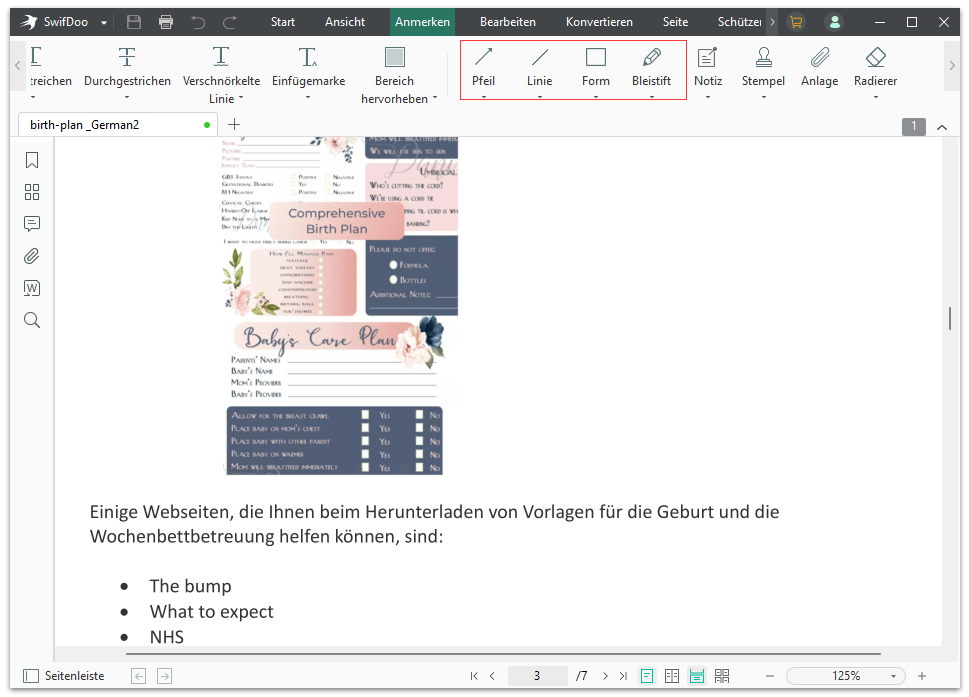Viewport: 969px width, 697px height.
Task: Click the page number input field
Action: coord(537,676)
